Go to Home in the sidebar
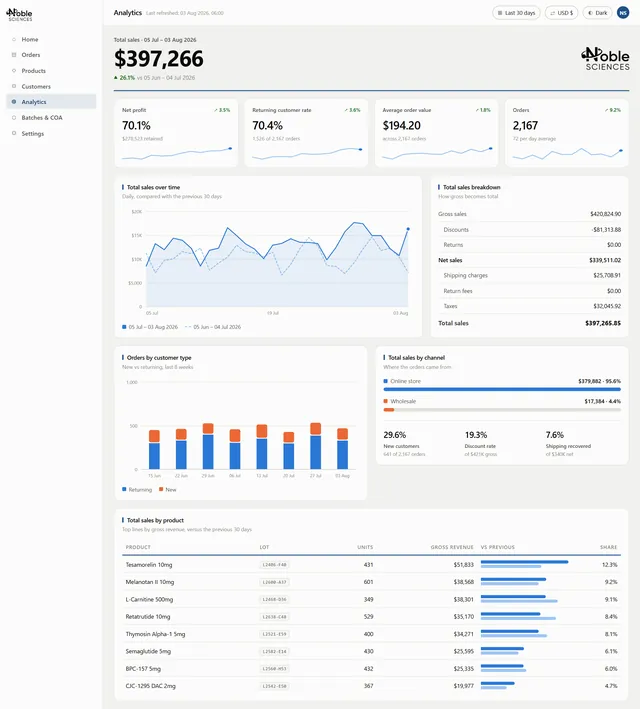 (x=30, y=39)
